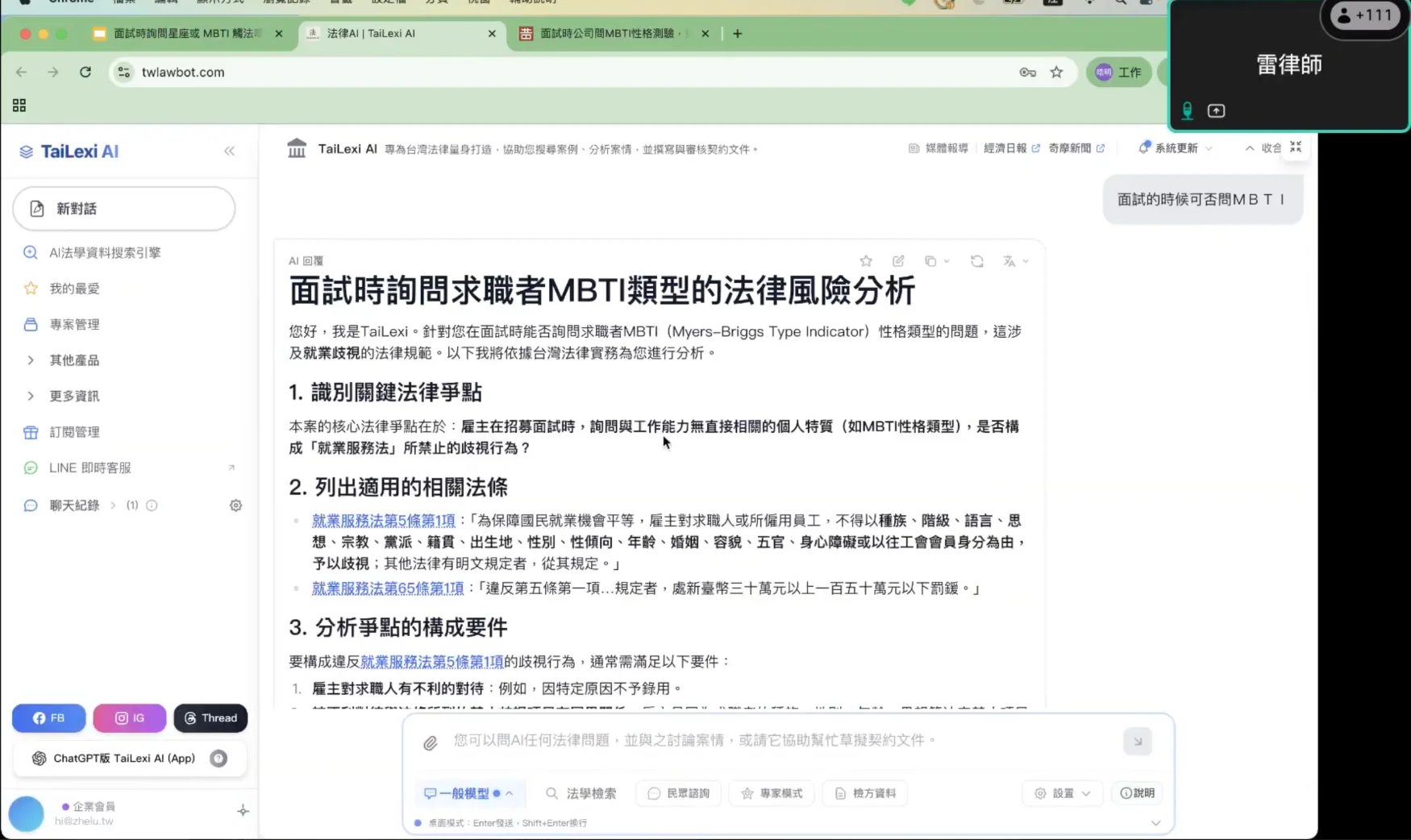Regenerate the AI reply

tap(977, 260)
